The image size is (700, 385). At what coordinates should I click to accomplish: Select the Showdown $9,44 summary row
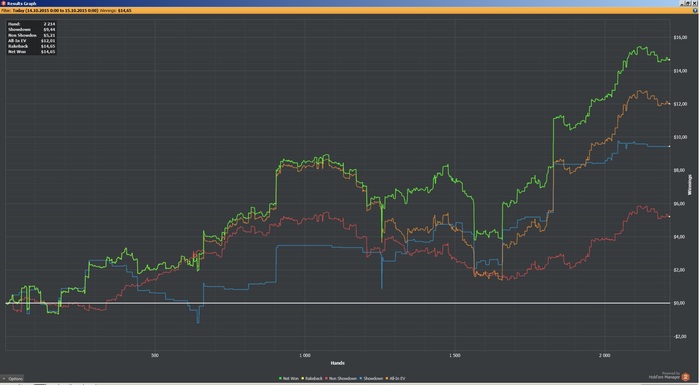pos(31,29)
